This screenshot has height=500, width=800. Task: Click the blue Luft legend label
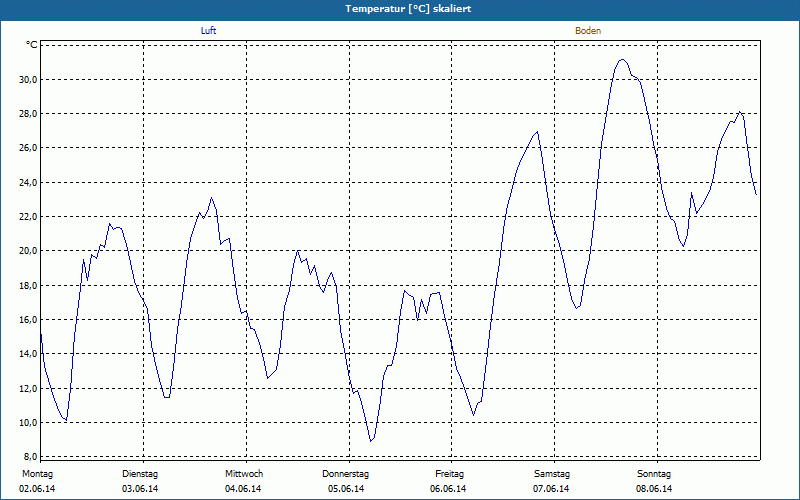tap(208, 31)
